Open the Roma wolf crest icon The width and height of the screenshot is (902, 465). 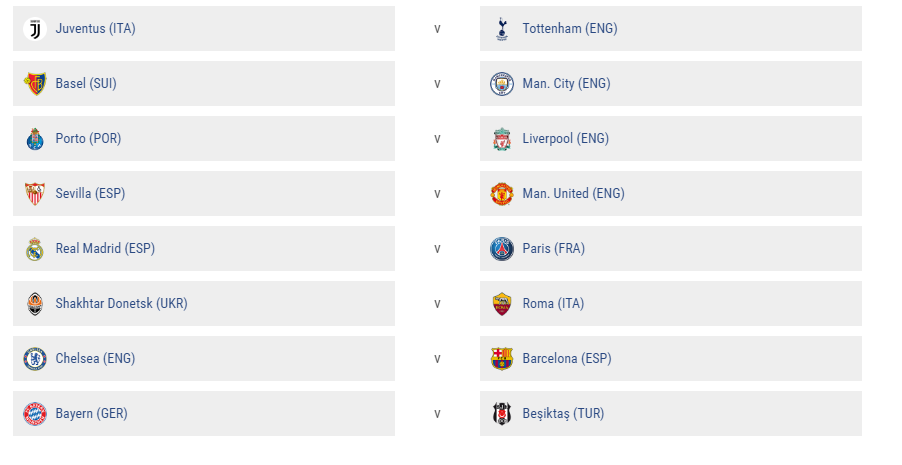pyautogui.click(x=502, y=304)
